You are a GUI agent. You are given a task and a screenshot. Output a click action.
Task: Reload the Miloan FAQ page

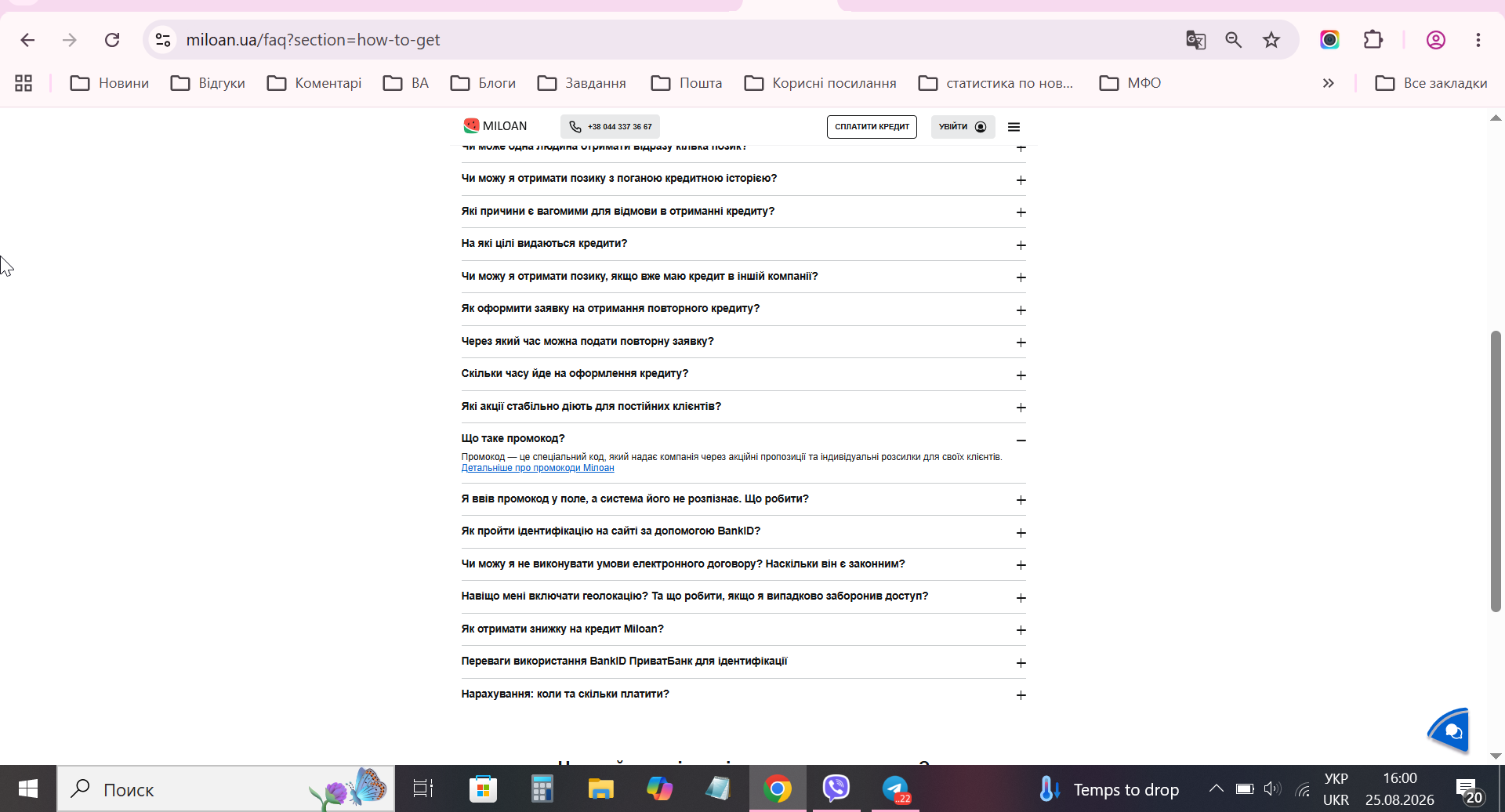(x=112, y=40)
